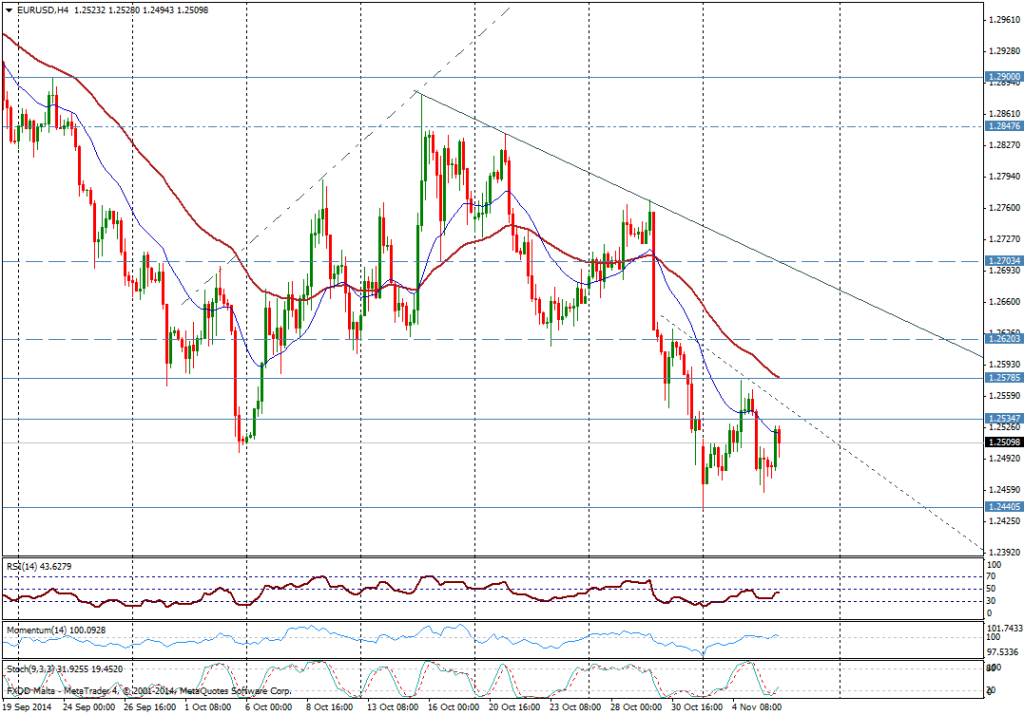Select the 1.28476 dashed level price tag

click(1003, 126)
